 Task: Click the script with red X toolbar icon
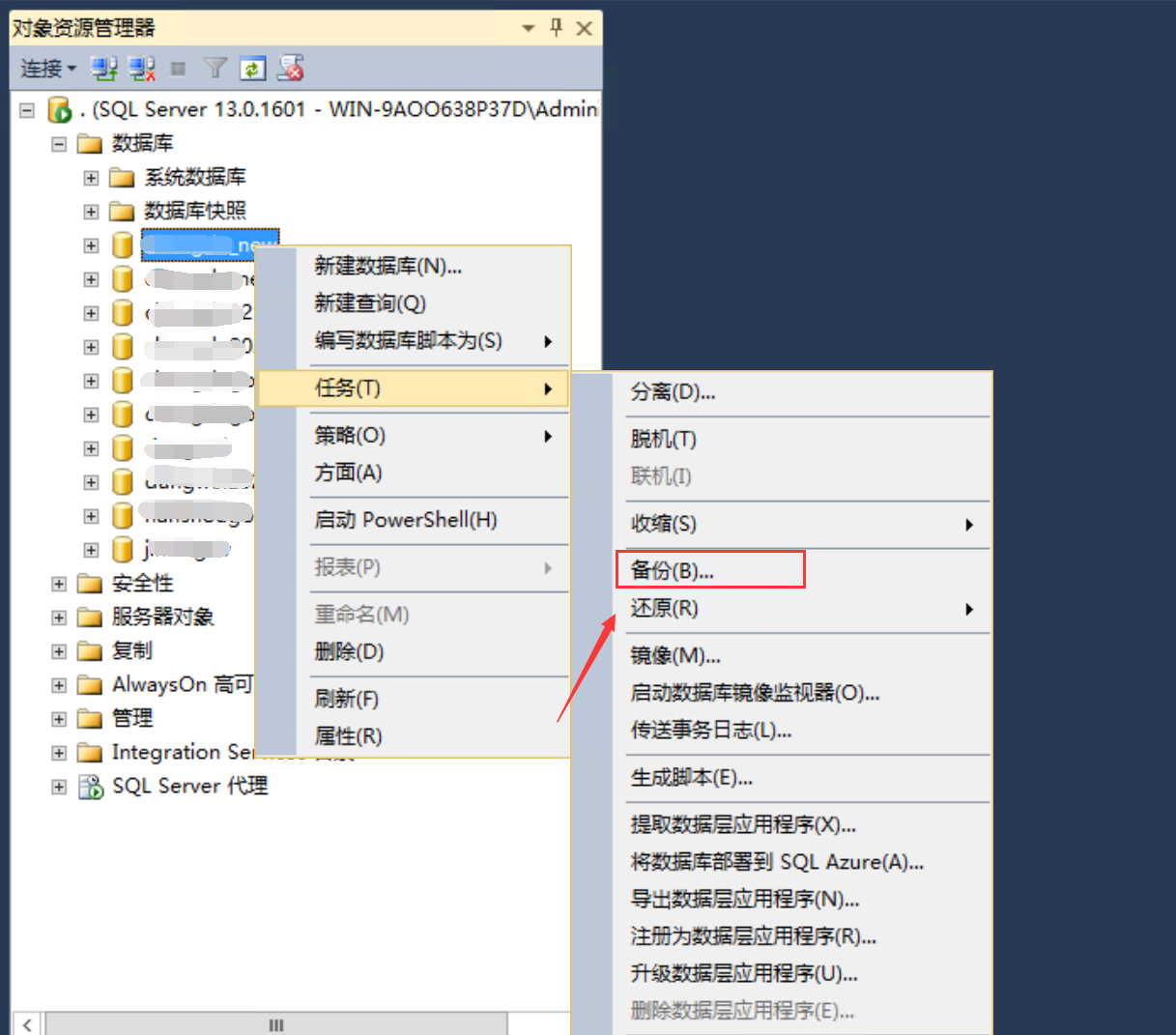click(x=291, y=69)
